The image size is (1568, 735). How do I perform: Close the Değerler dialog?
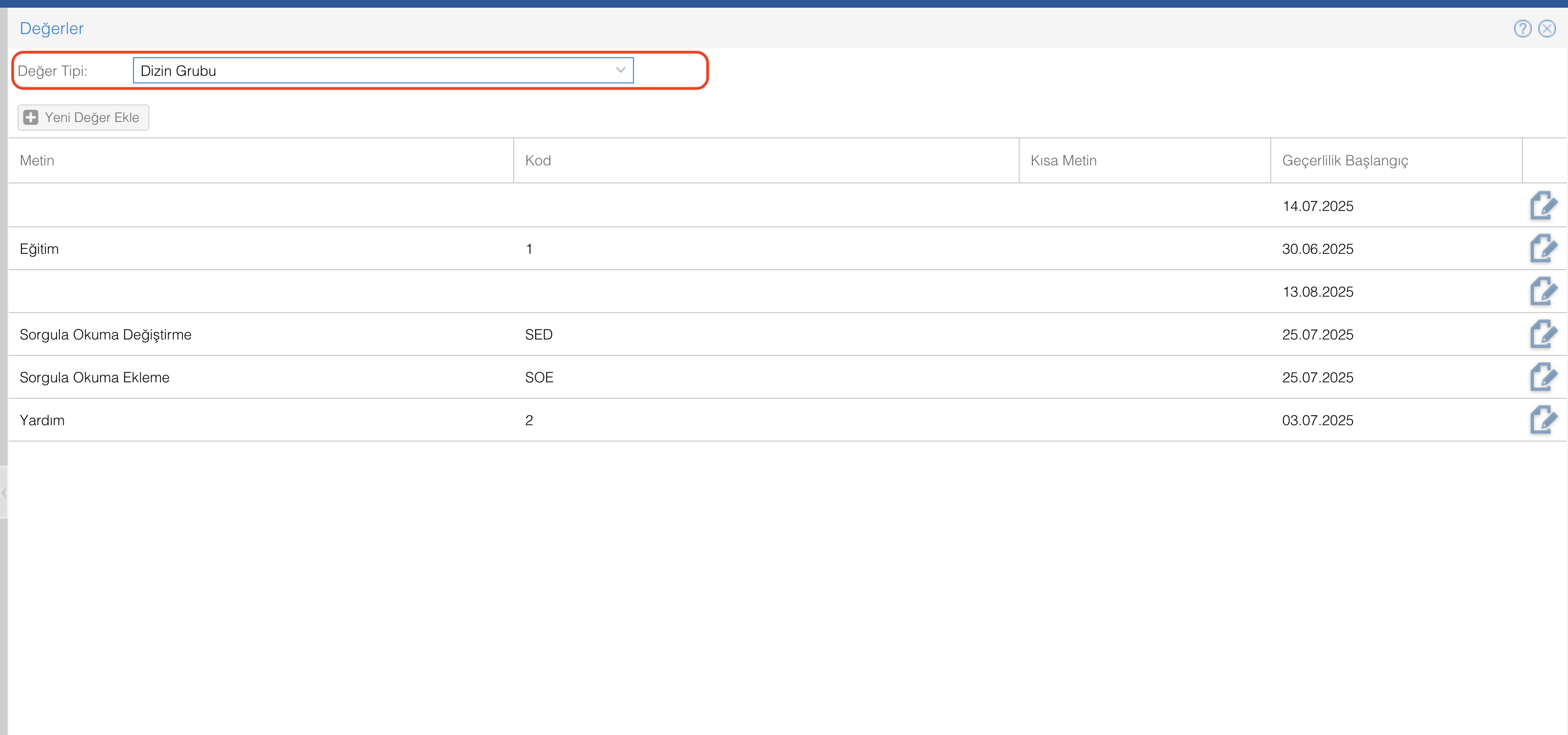tap(1547, 29)
